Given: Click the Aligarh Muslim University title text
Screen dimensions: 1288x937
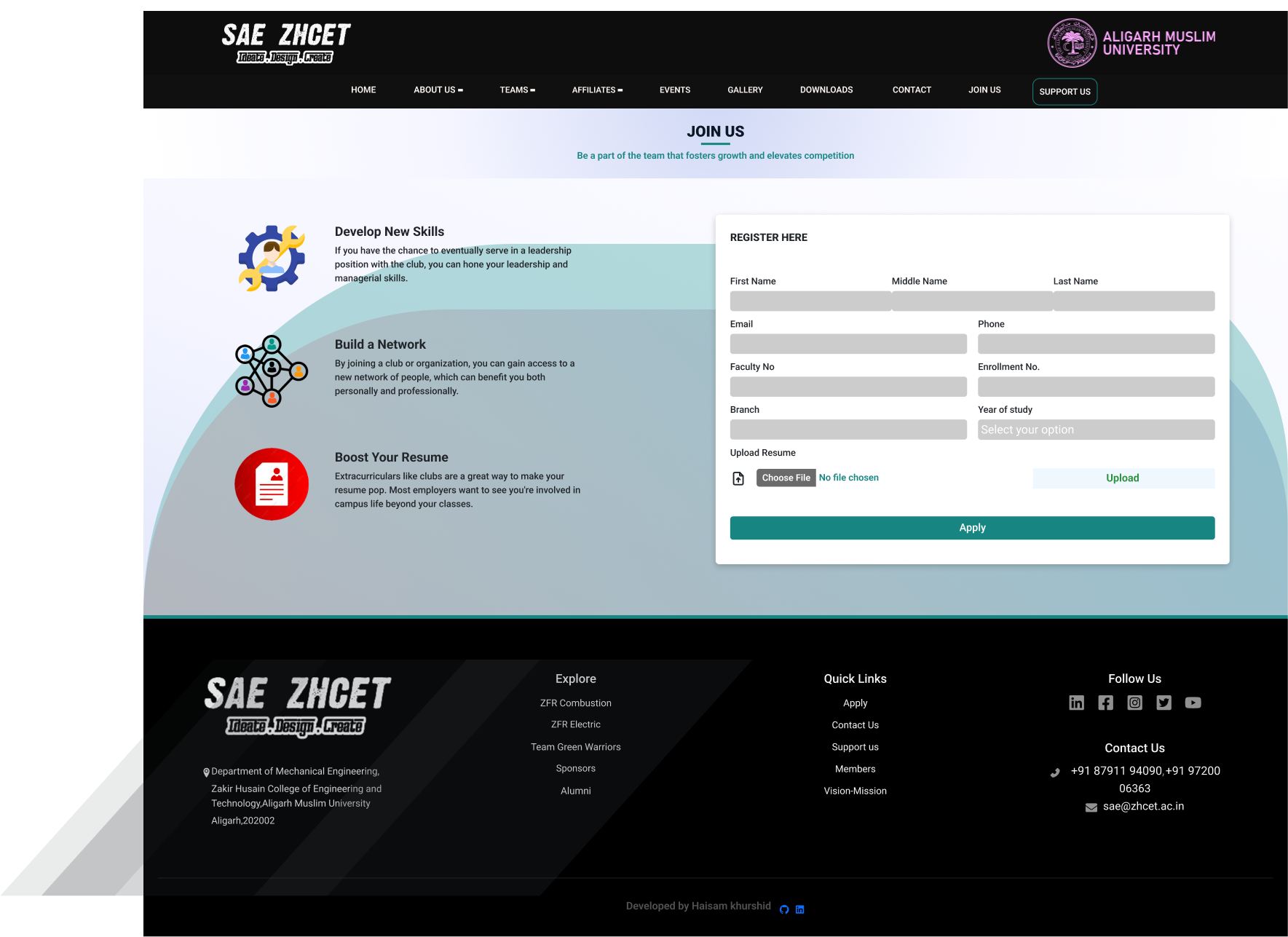Looking at the screenshot, I should (x=1159, y=43).
